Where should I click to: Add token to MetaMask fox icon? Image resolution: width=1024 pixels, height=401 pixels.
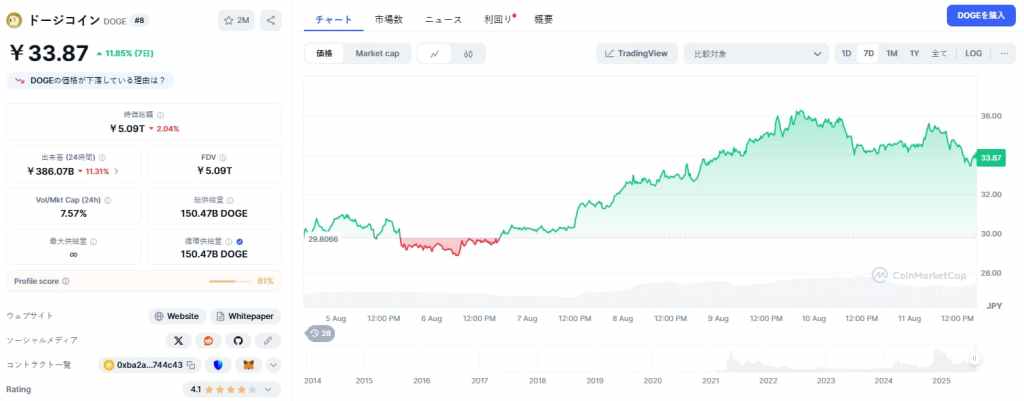click(248, 365)
